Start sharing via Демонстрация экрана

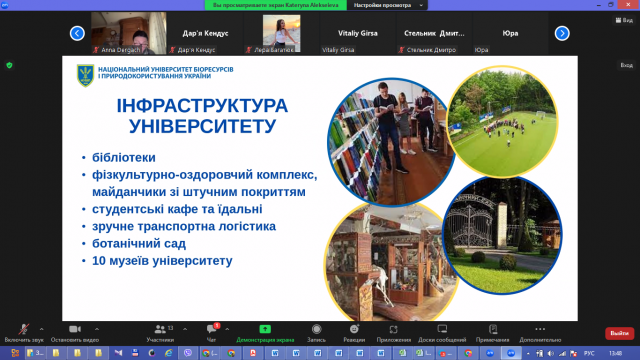click(x=265, y=333)
